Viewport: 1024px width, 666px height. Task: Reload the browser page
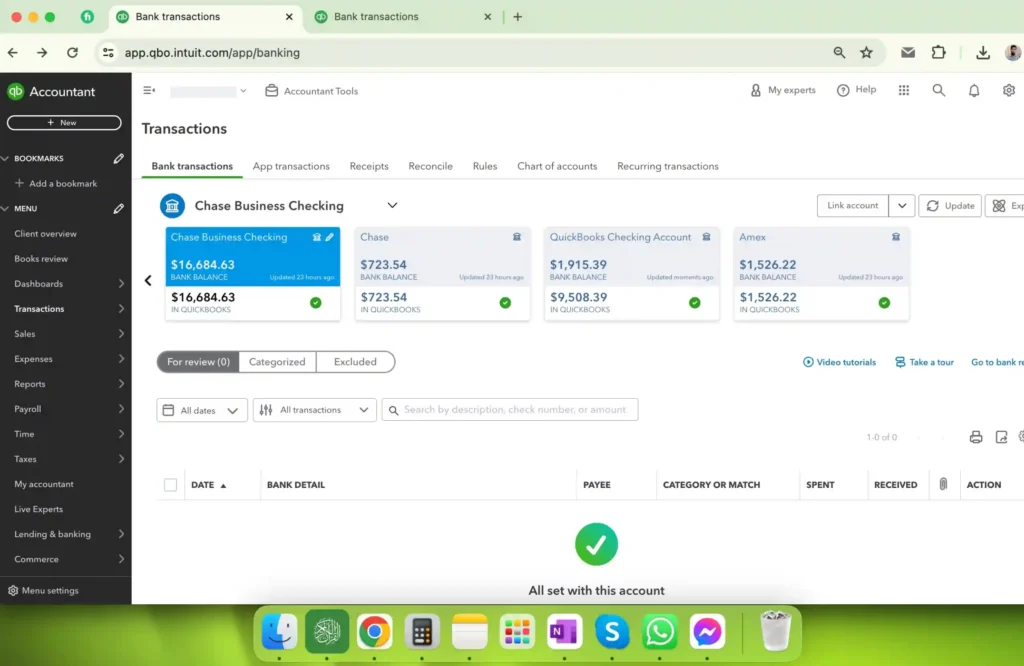[72, 52]
